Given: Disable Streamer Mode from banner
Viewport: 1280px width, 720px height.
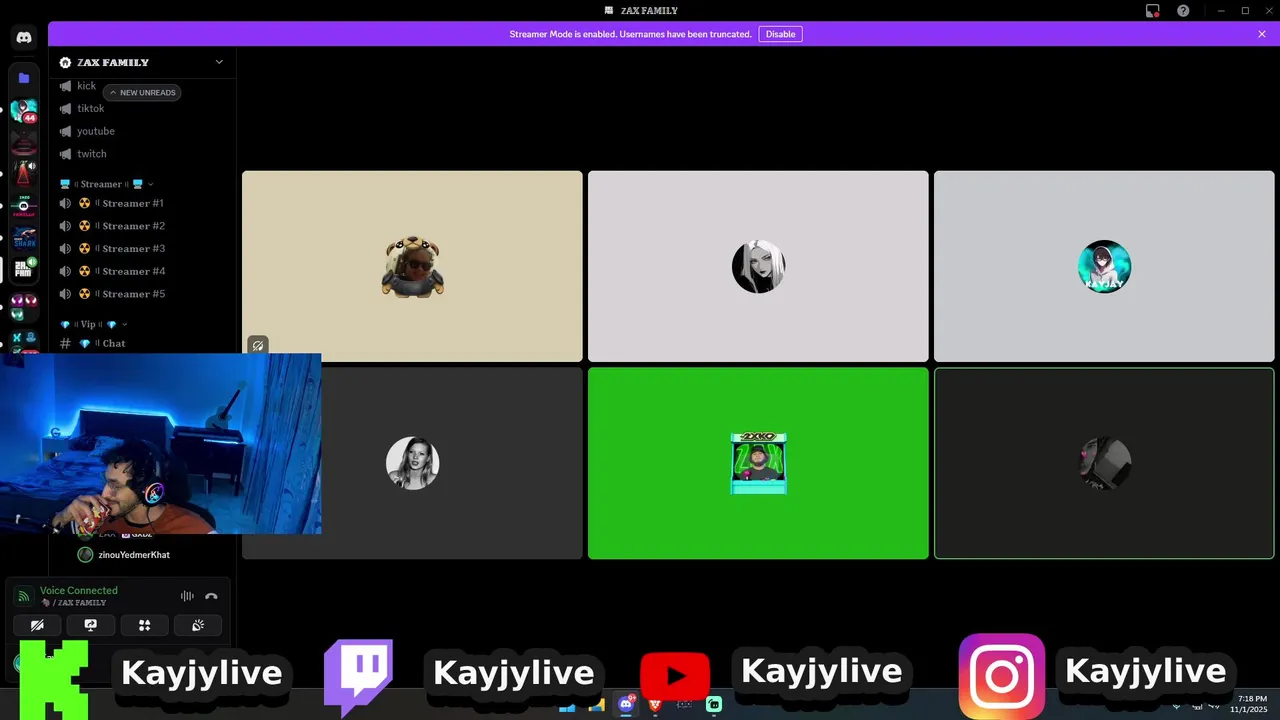Looking at the screenshot, I should [x=780, y=34].
